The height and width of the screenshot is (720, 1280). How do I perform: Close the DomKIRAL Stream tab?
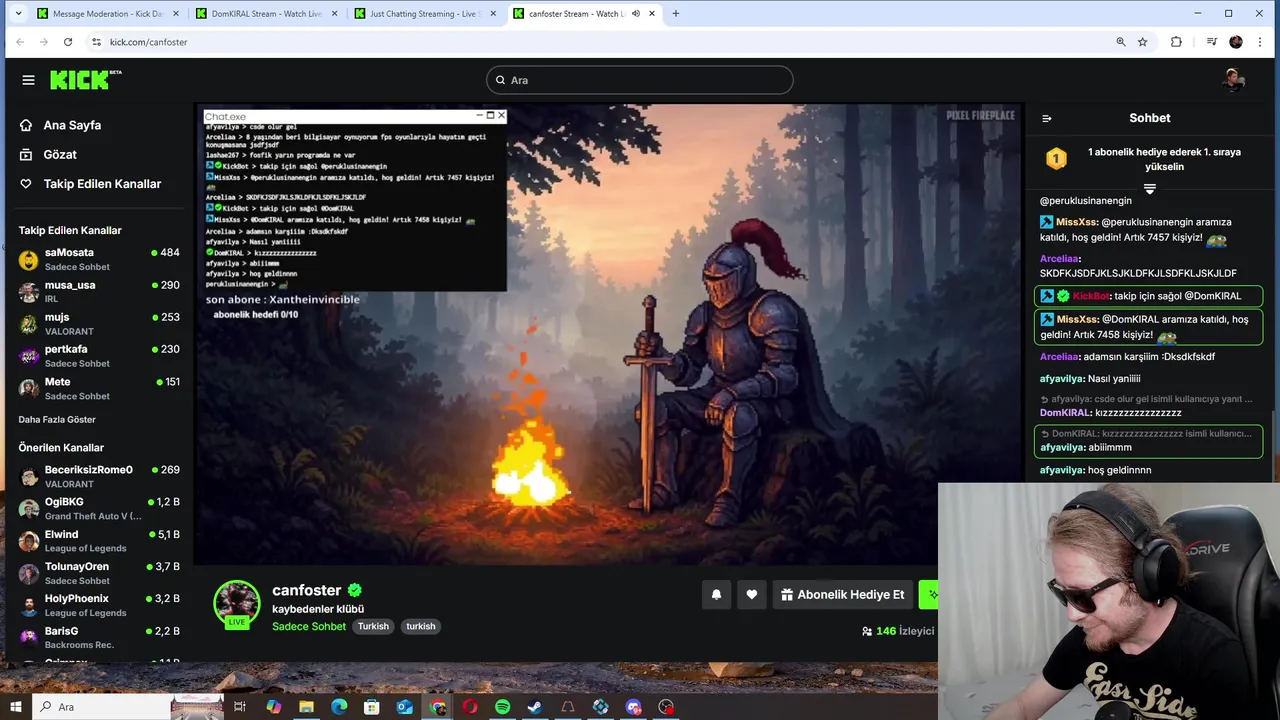(x=335, y=14)
